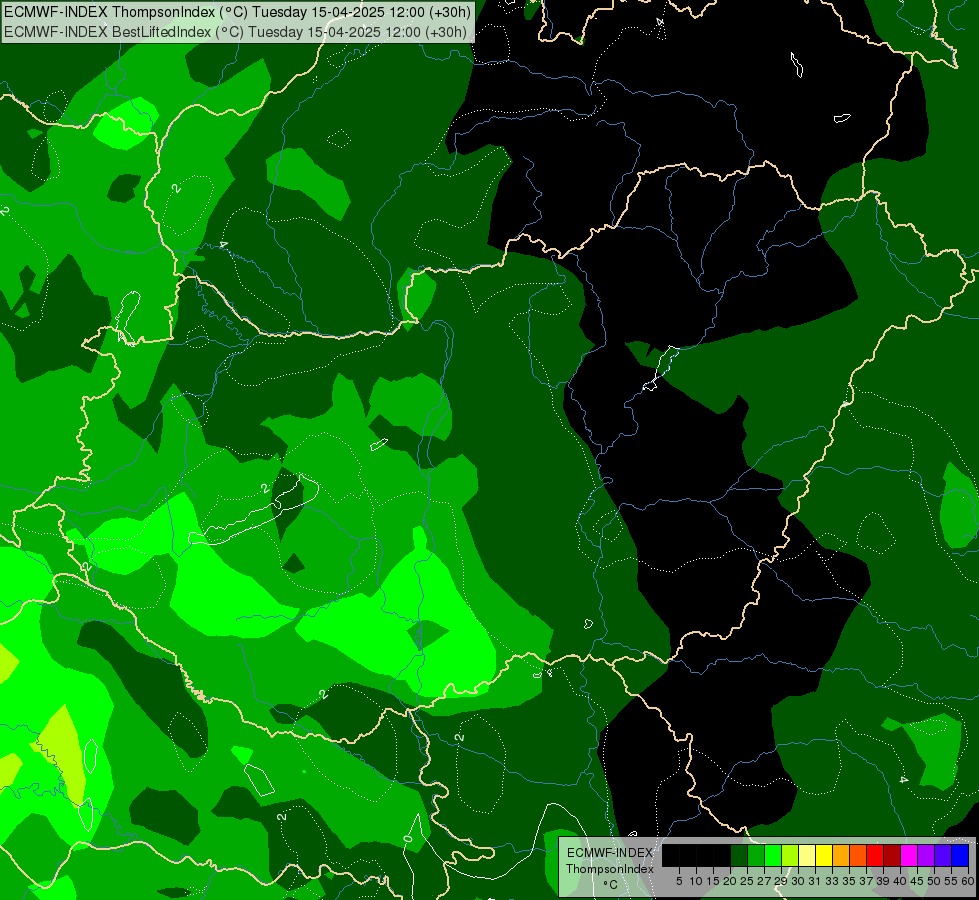
Task: Click the violet 50–55 legend swatch
Action: [943, 855]
